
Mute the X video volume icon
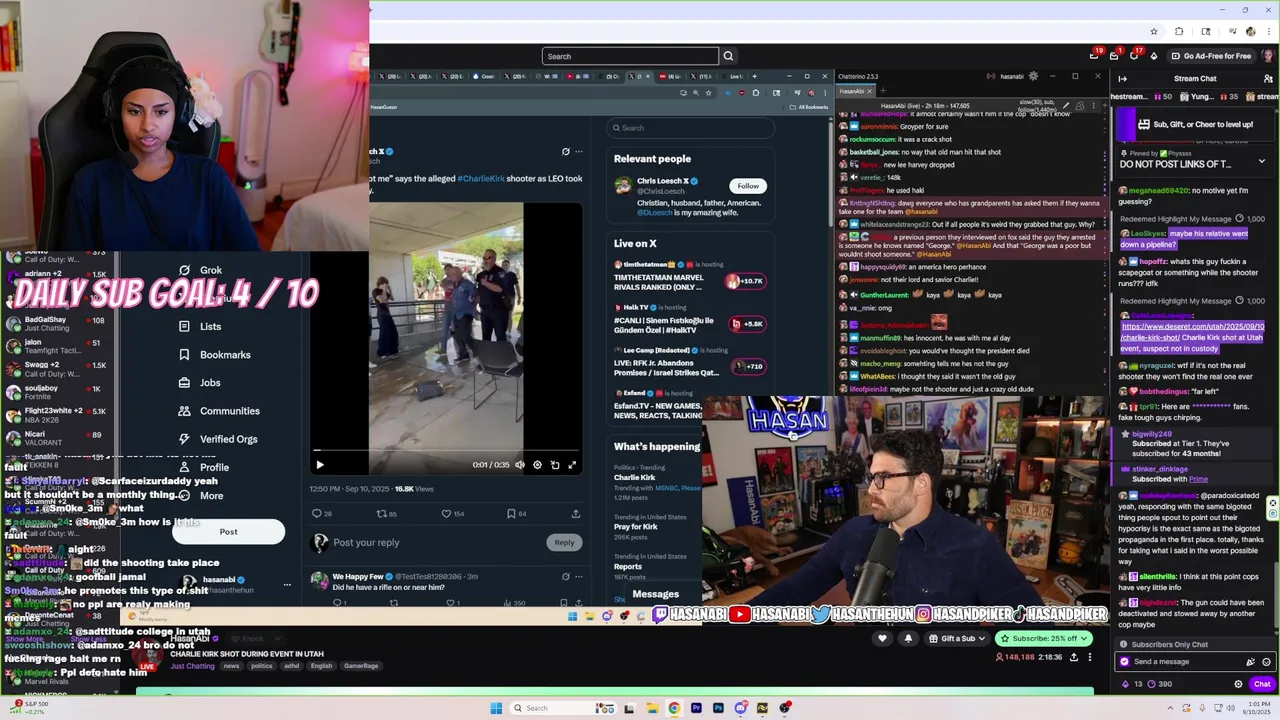point(519,465)
